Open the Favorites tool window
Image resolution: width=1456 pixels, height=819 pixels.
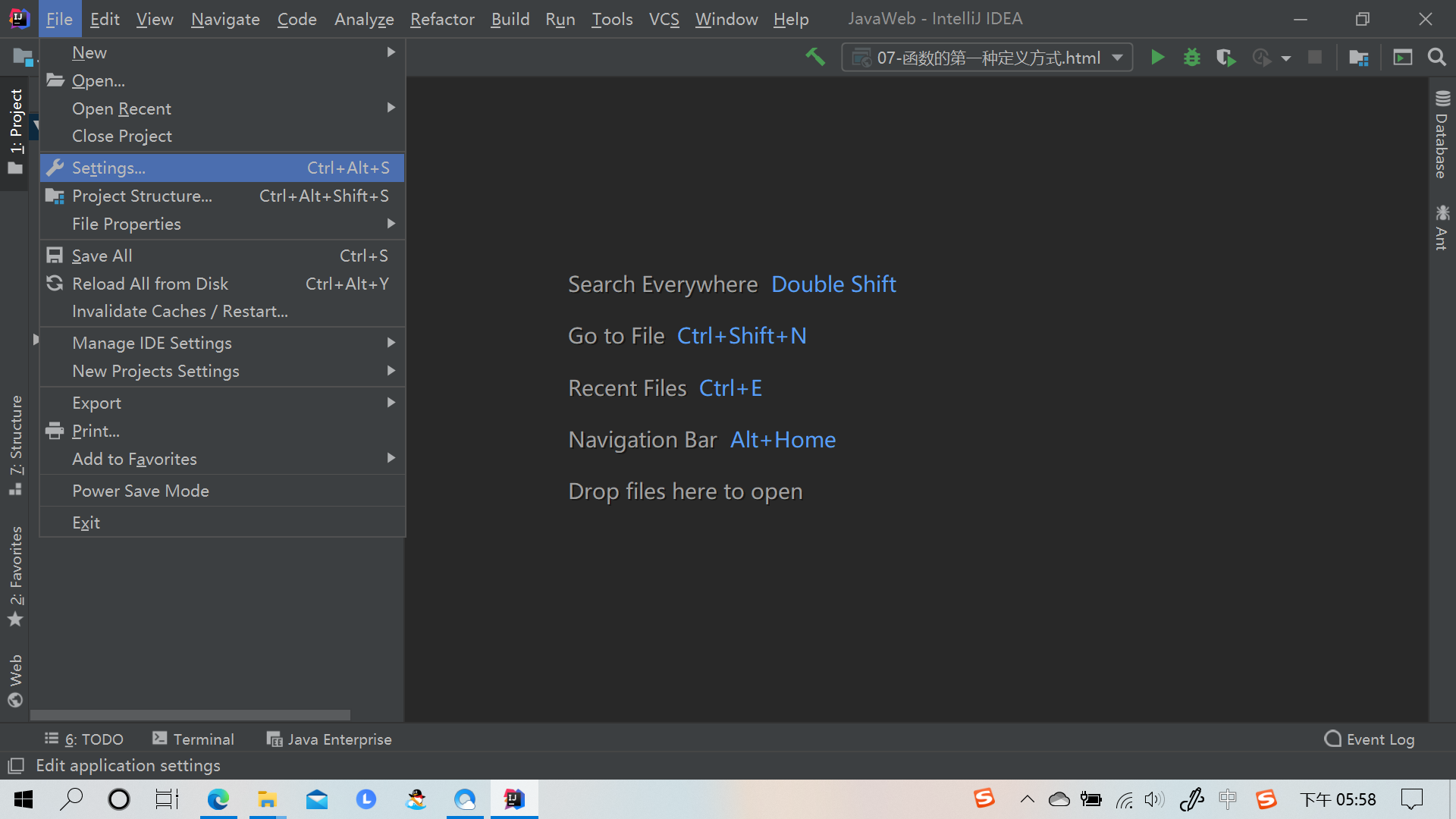click(15, 565)
